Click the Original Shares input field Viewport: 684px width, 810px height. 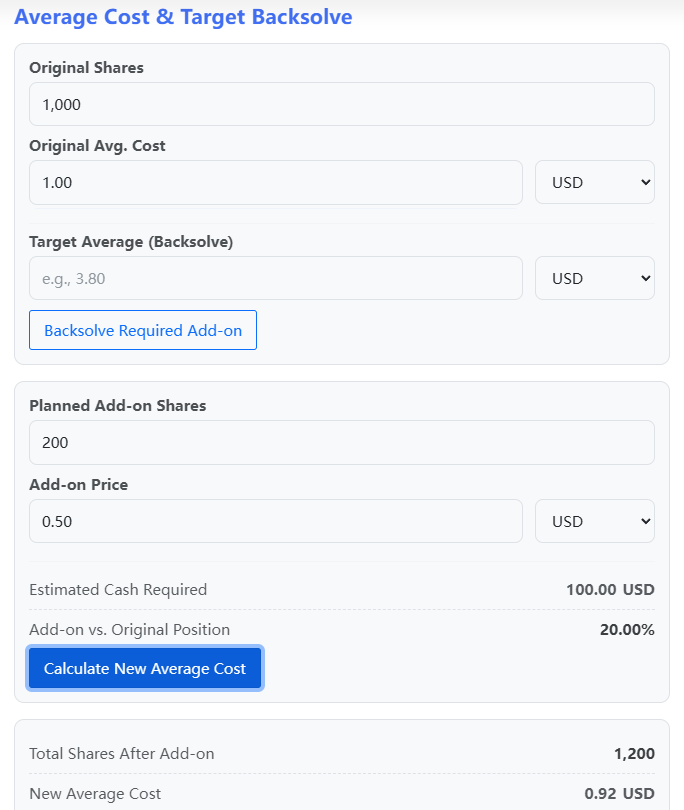(341, 104)
